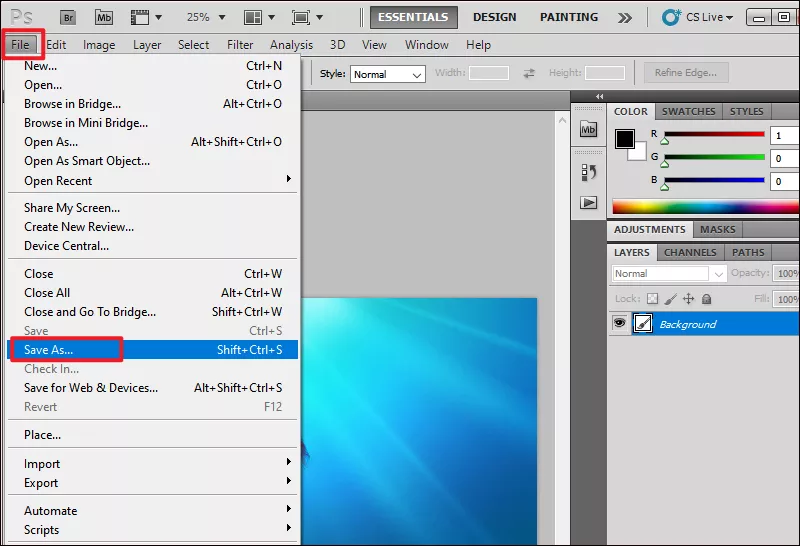
Task: Open the File menu
Action: 20,45
